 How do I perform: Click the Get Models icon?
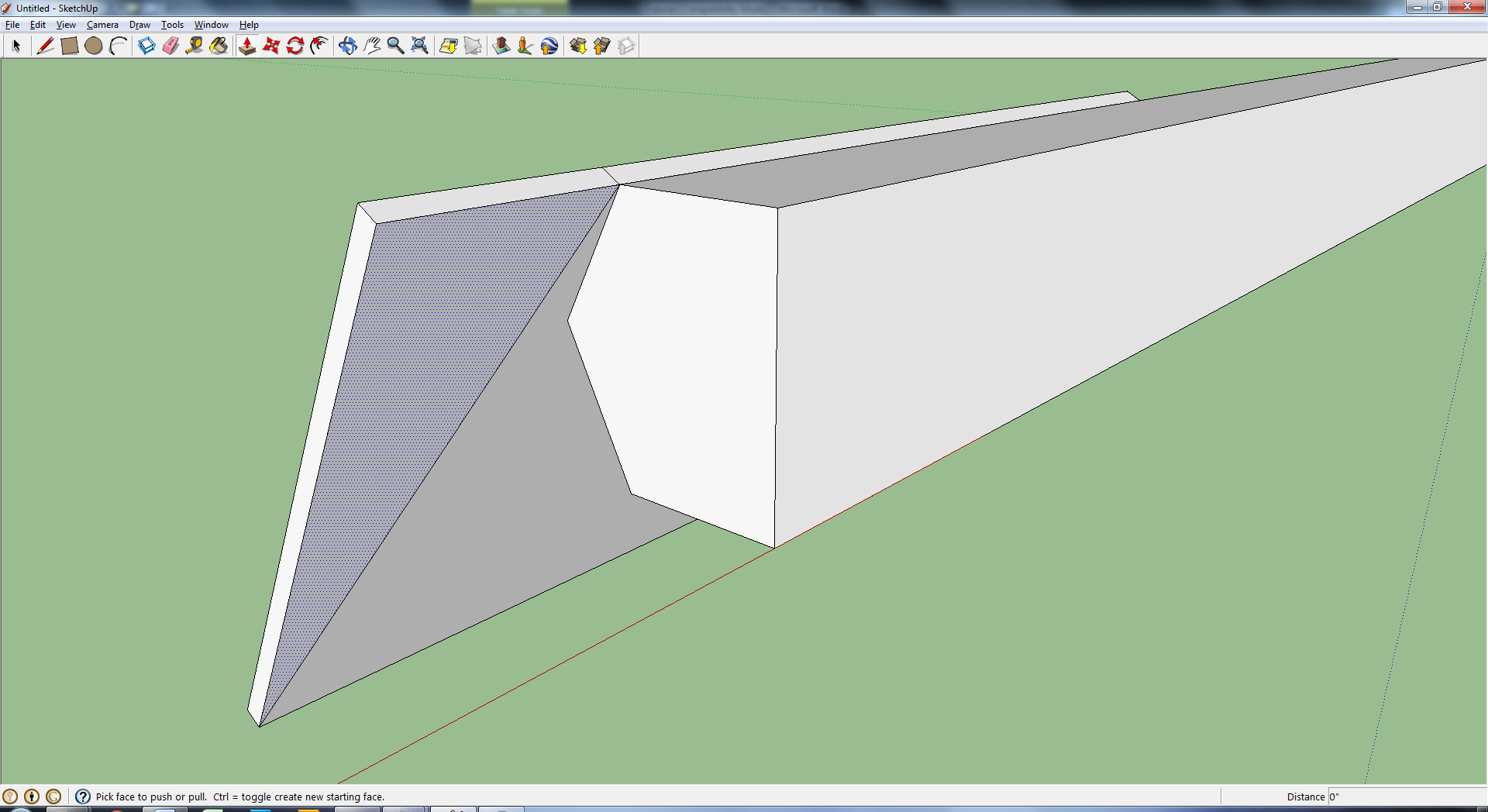[578, 46]
